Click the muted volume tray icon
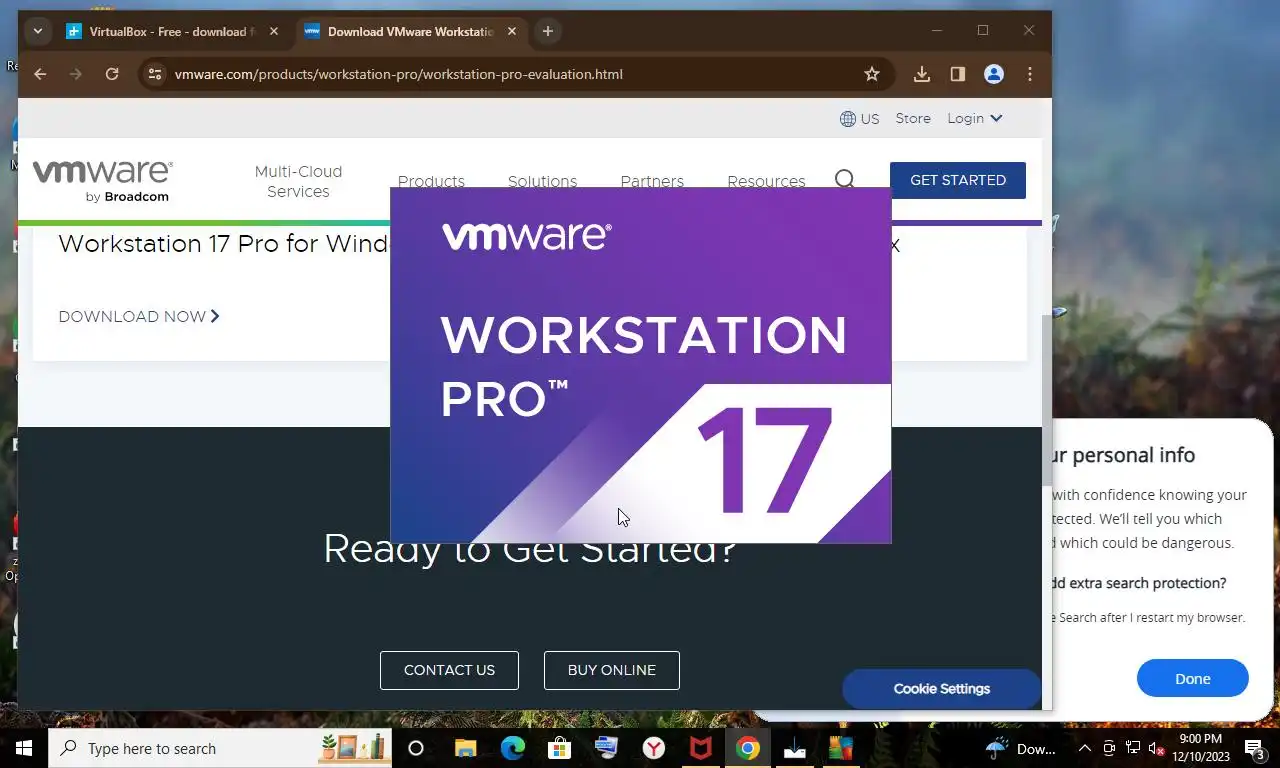This screenshot has height=768, width=1280. tap(1156, 748)
